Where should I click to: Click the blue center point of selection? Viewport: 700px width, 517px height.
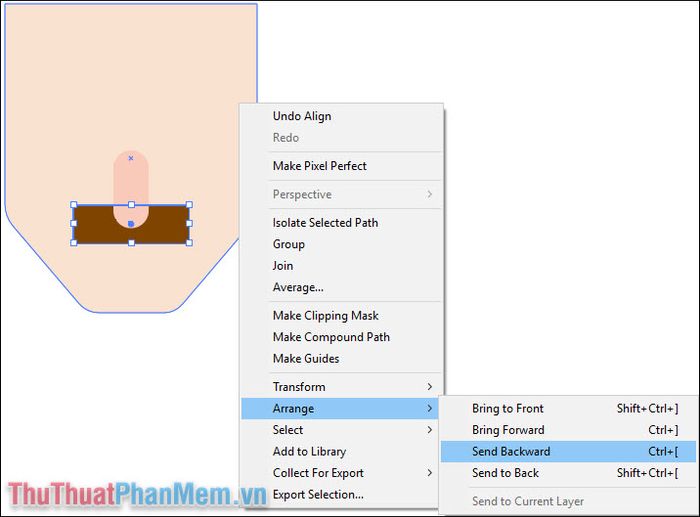tap(131, 224)
